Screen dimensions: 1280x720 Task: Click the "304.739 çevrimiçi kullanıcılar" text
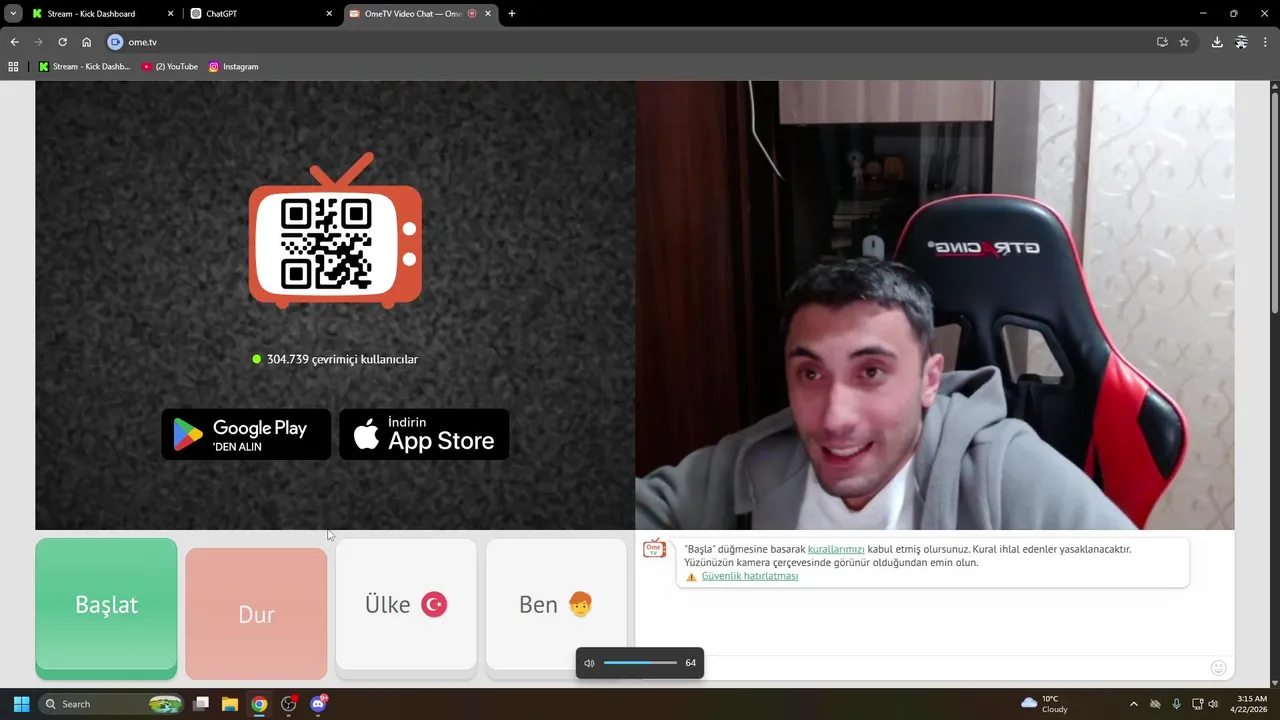[342, 359]
